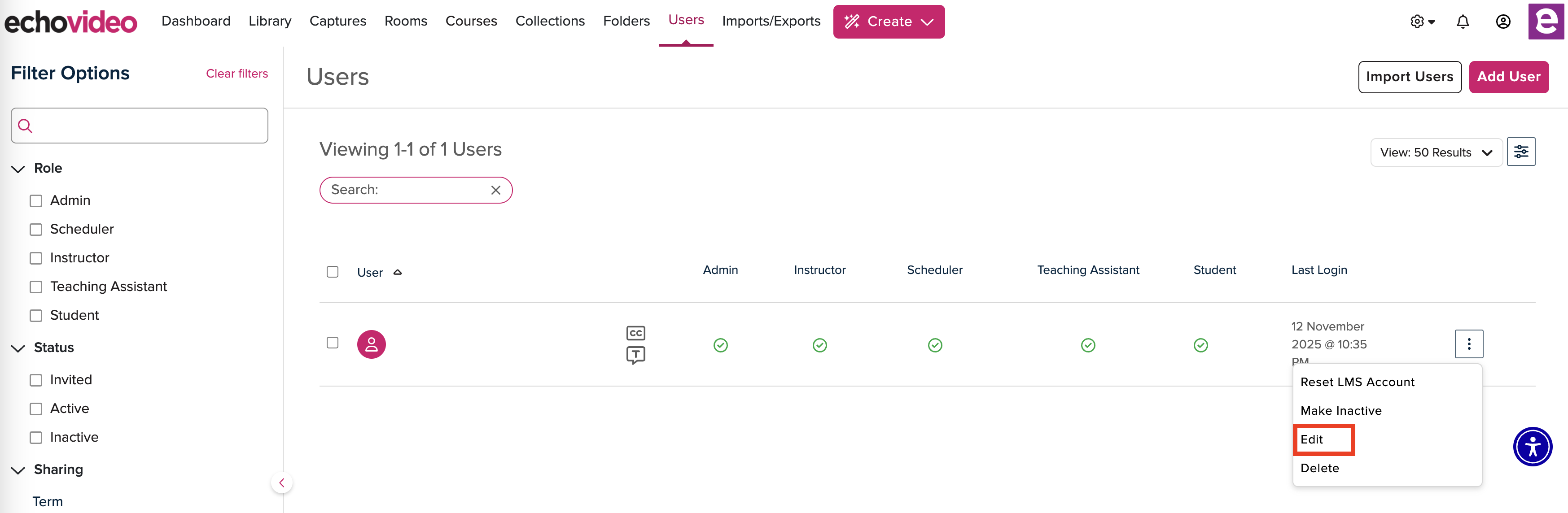The width and height of the screenshot is (1568, 513).
Task: Open the user account profile icon
Action: click(x=1503, y=22)
